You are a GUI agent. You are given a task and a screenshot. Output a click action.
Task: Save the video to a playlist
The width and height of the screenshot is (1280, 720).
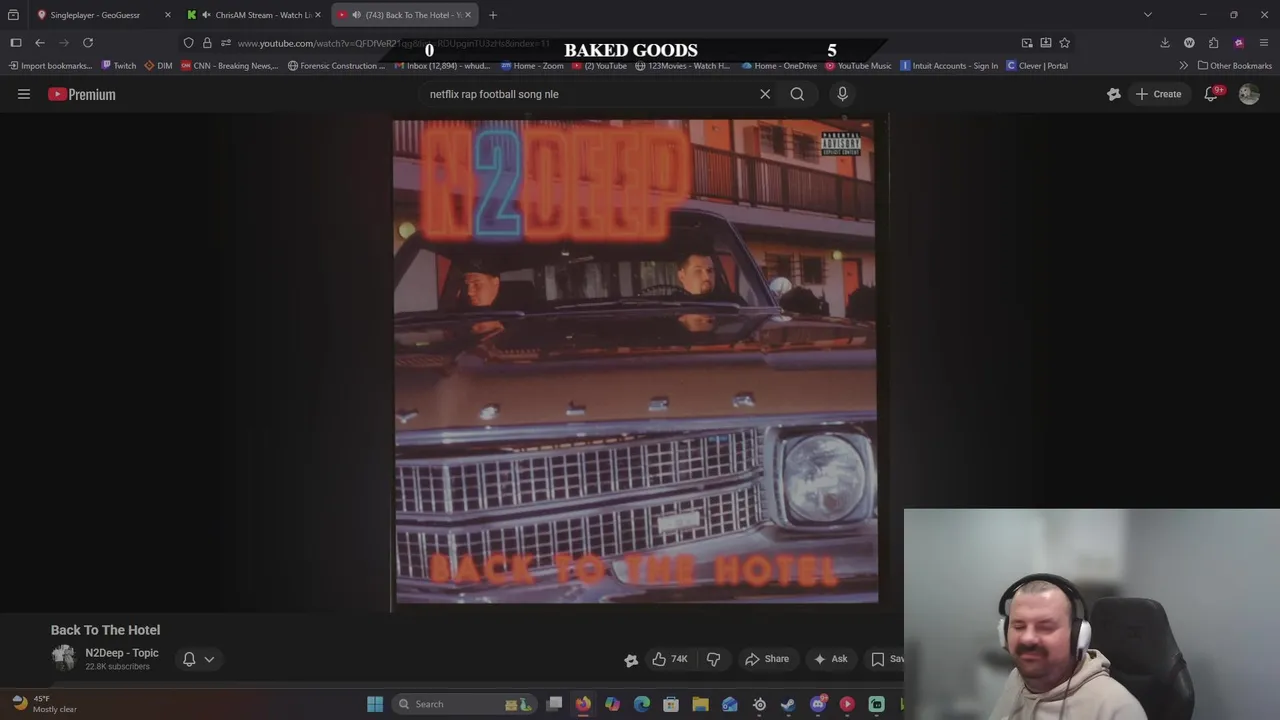pos(886,659)
